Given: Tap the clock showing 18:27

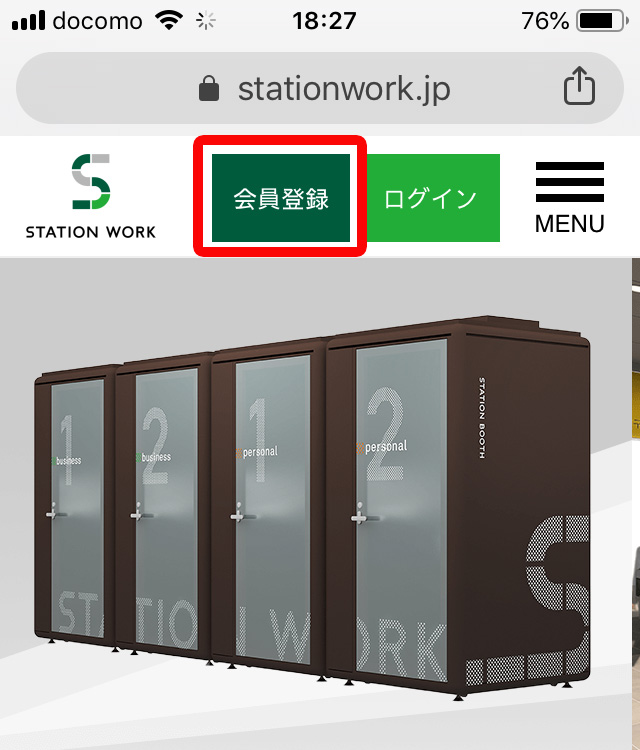Looking at the screenshot, I should tap(324, 21).
